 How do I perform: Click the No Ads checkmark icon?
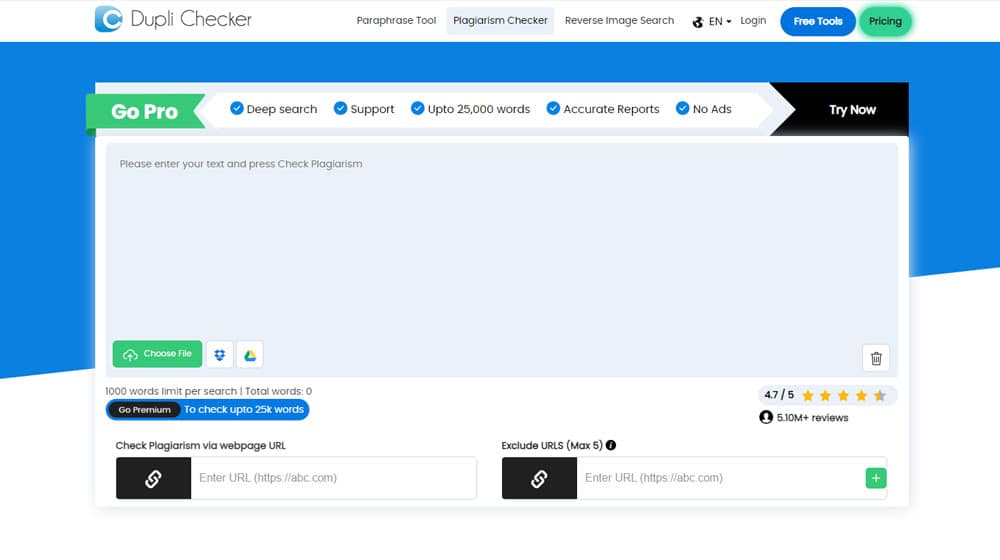click(682, 108)
